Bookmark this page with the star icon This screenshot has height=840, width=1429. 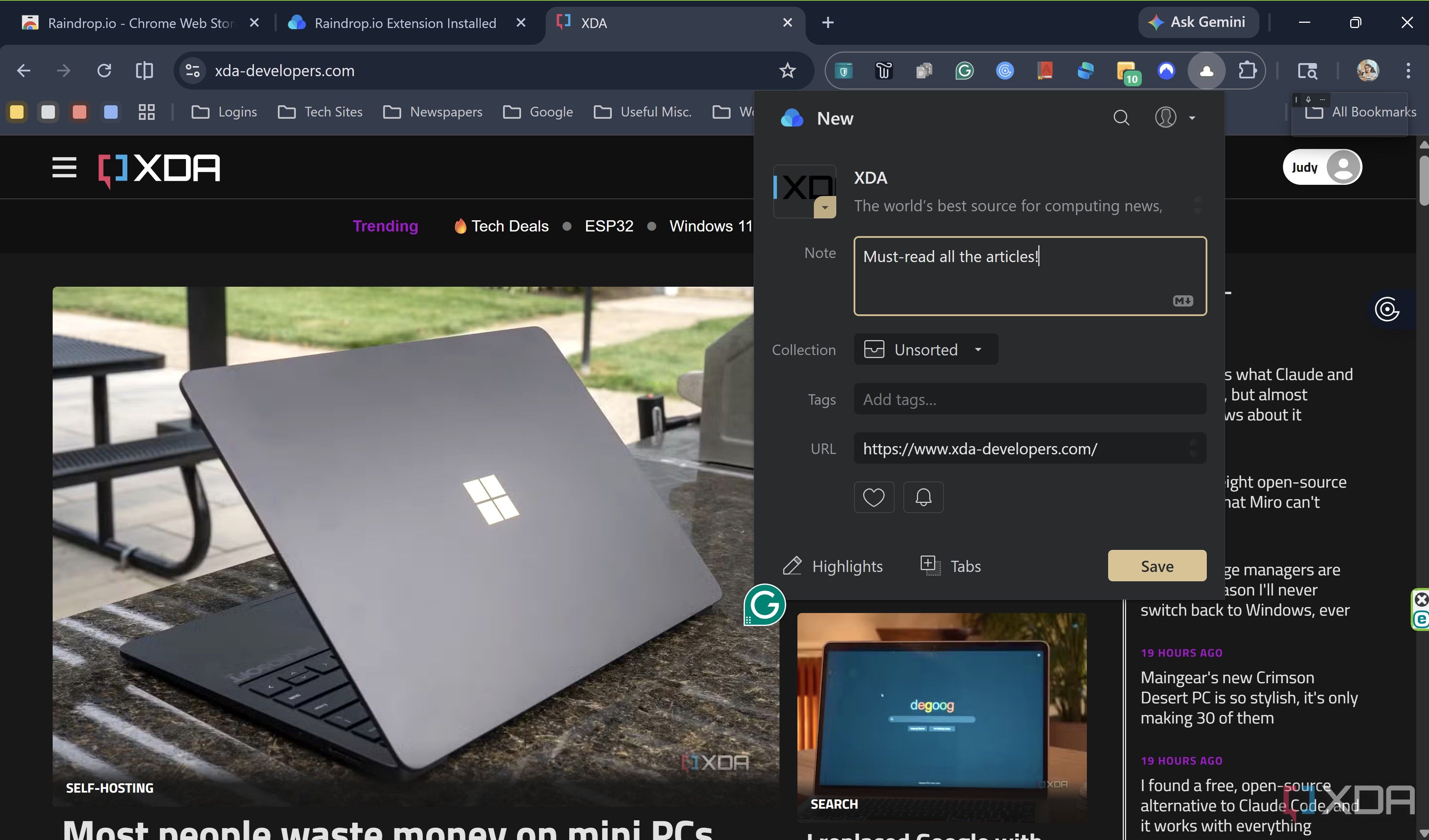coord(787,71)
